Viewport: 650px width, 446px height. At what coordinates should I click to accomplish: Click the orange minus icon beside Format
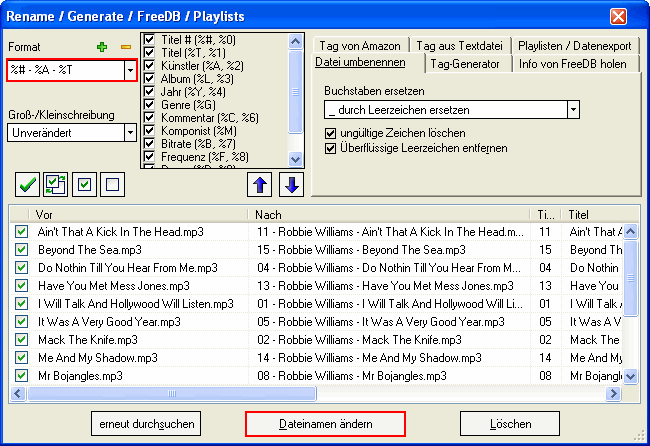point(126,47)
